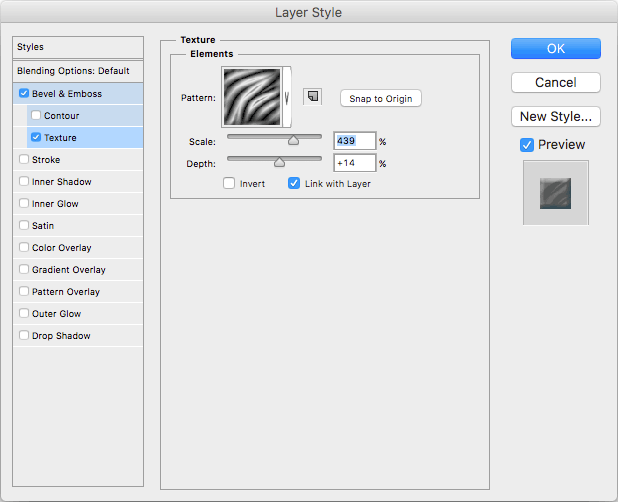The image size is (618, 502).
Task: Enable the Gradient Overlay checkbox
Action: pos(24,269)
